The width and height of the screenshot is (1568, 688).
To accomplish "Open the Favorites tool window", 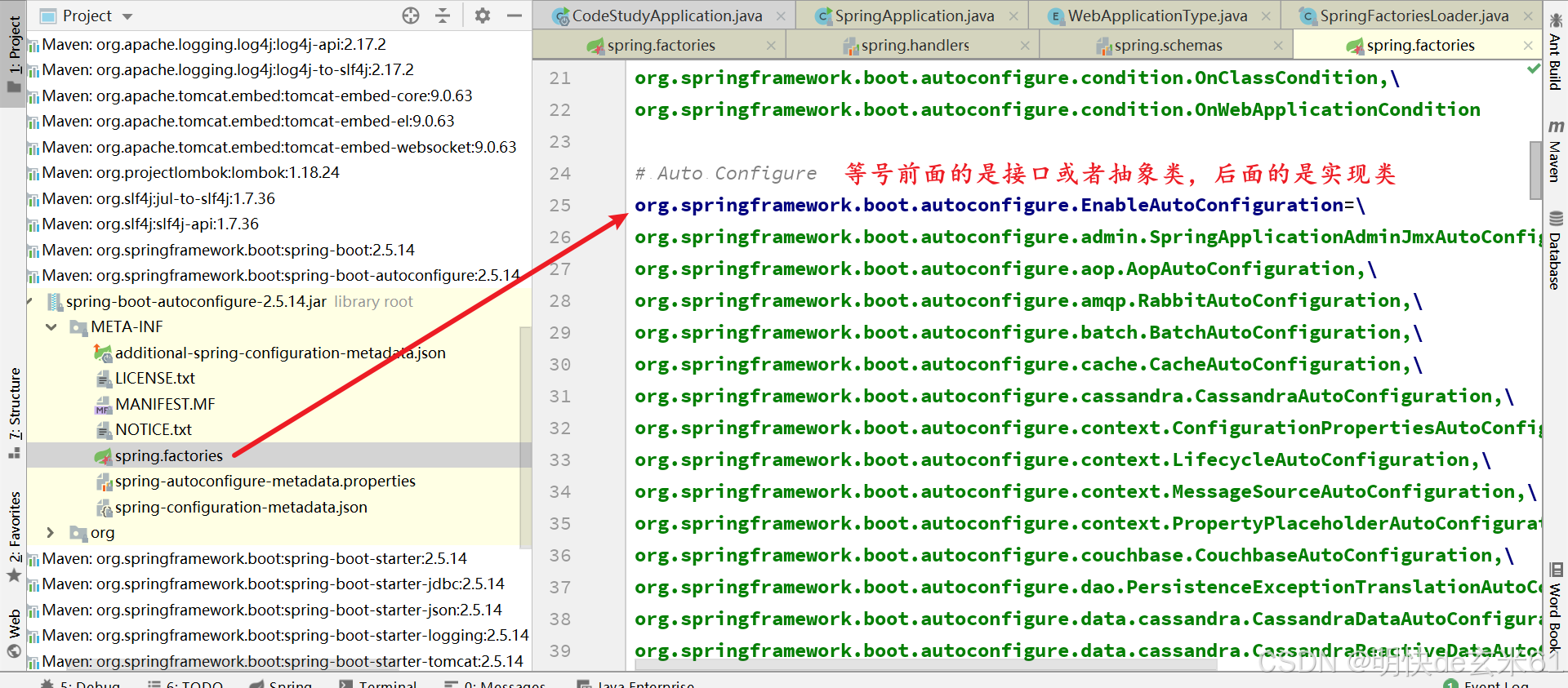I will click(14, 535).
